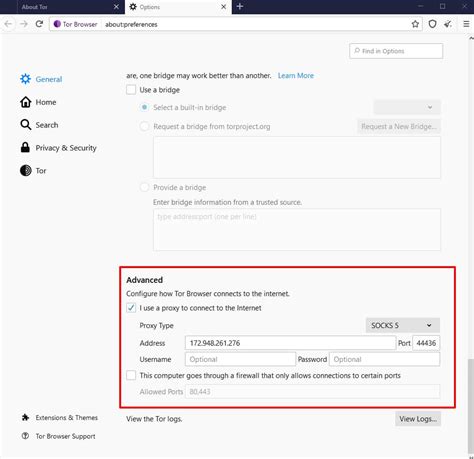Uncheck I use a proxy checkbox
474x459 pixels.
[x=131, y=308]
